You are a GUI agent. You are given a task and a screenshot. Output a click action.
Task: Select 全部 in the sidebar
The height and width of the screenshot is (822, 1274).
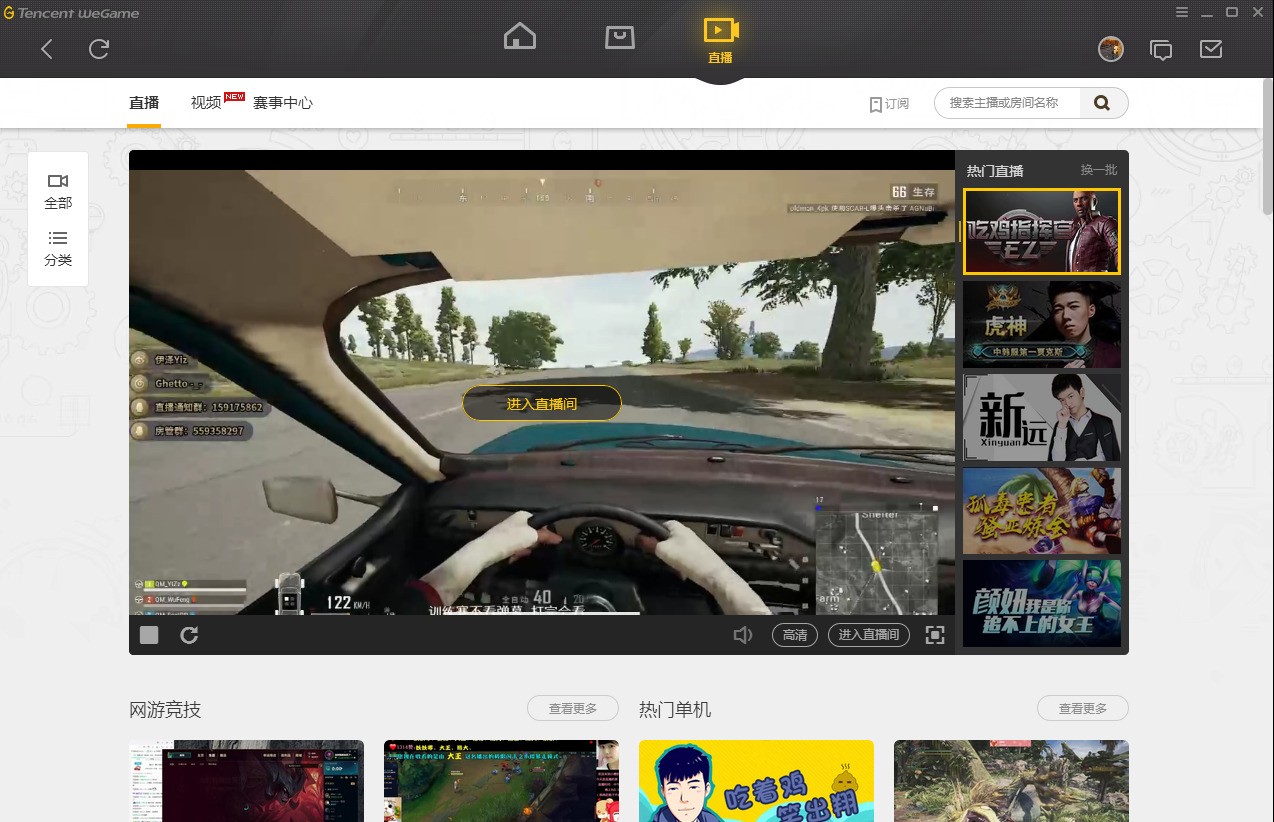[x=58, y=191]
